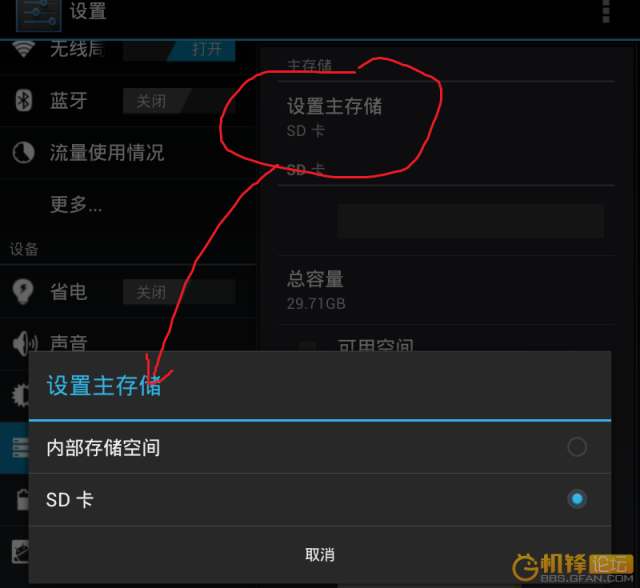The image size is (640, 588).
Task: Tap the Wi-Fi signal icon
Action: (x=23, y=49)
